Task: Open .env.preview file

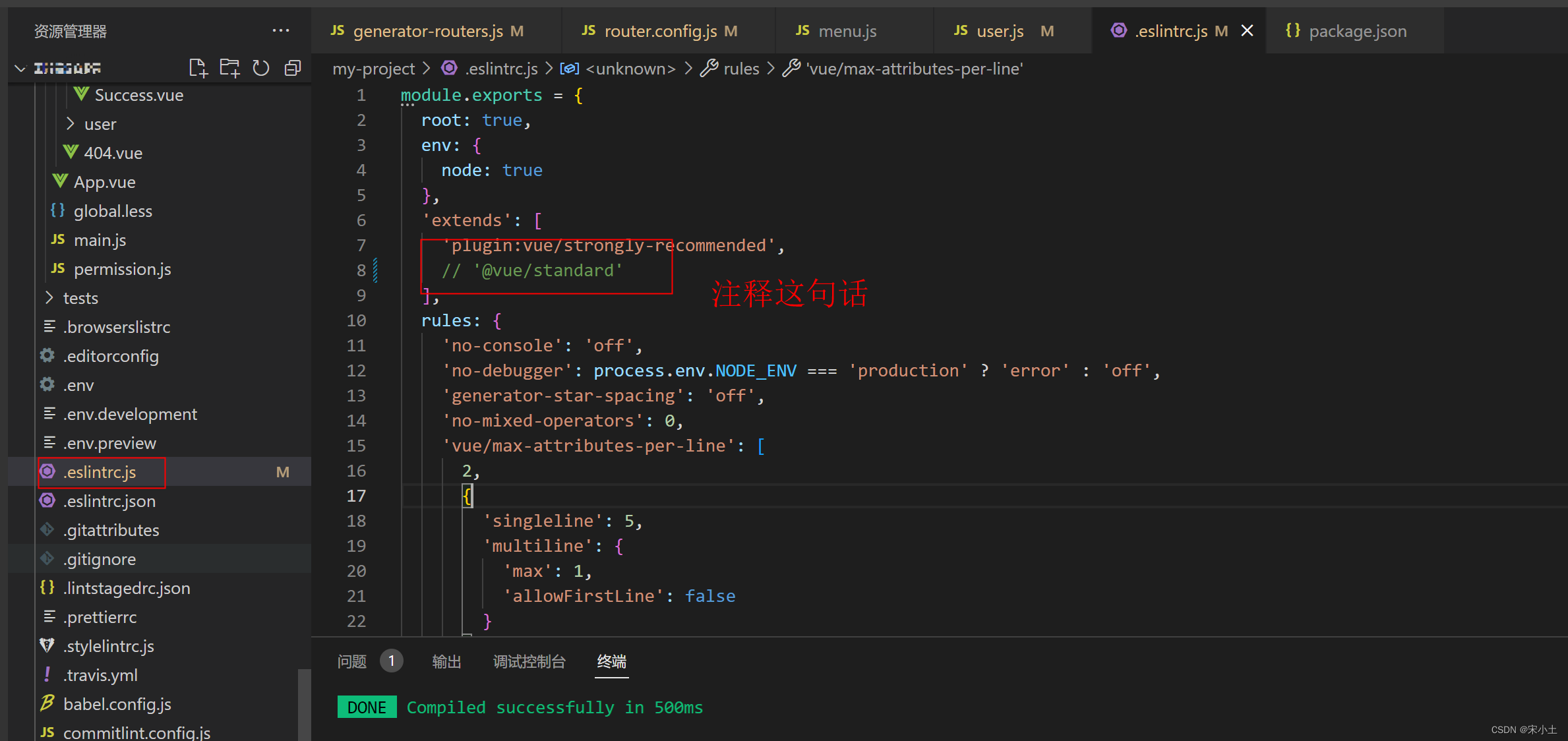Action: pos(109,443)
